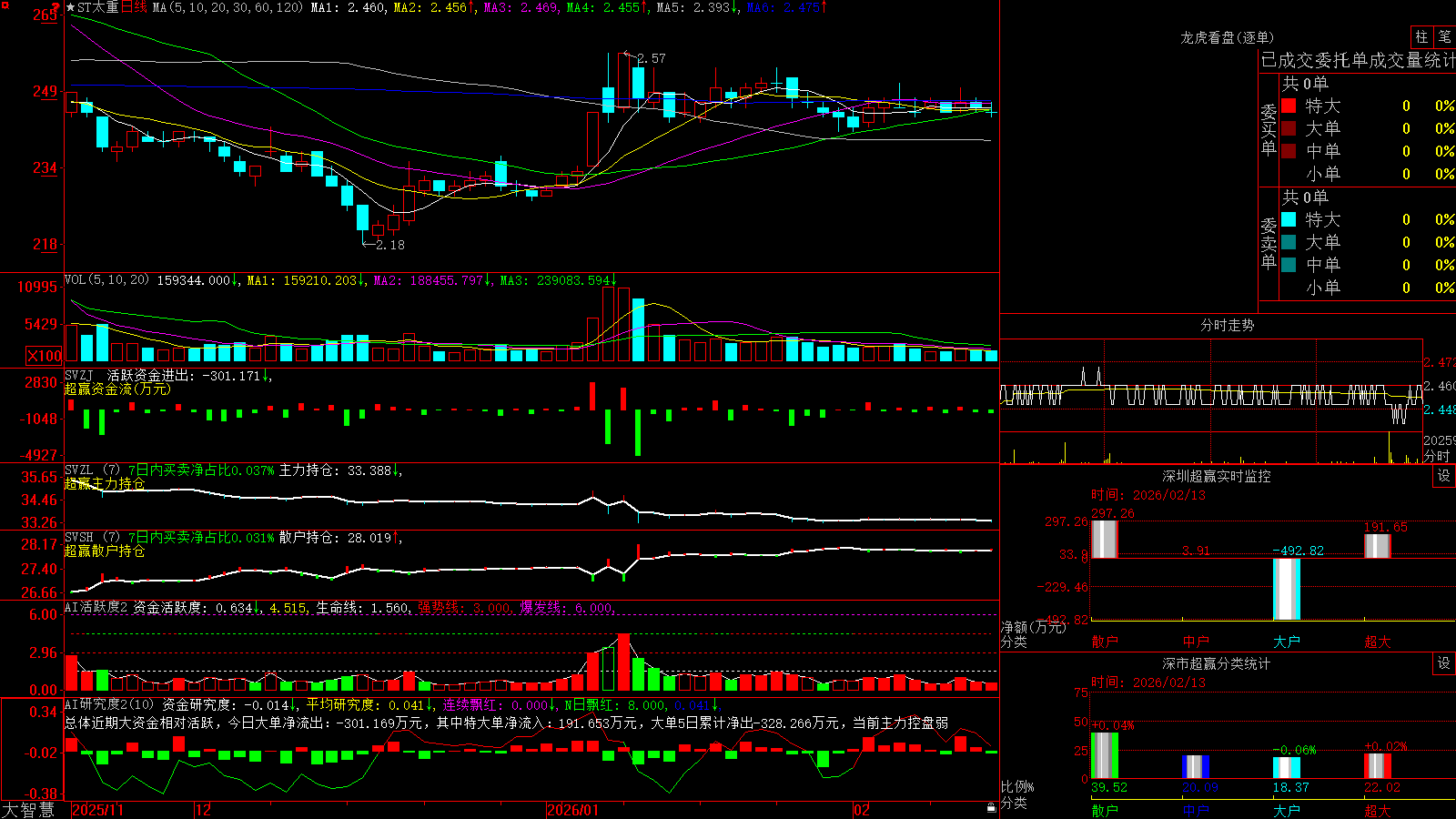Click the red 特大 buy-order swatch
Viewport: 1456px width, 819px height.
pyautogui.click(x=1289, y=106)
